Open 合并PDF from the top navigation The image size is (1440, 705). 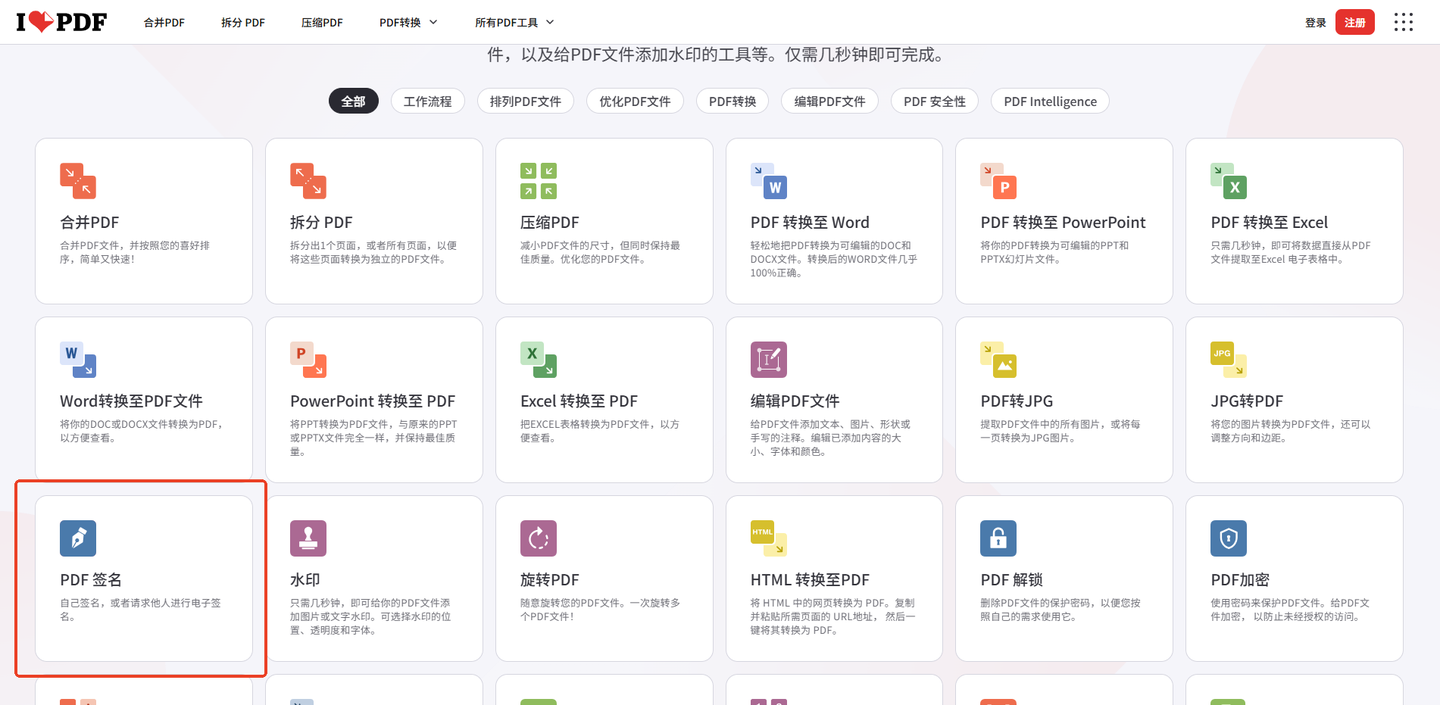[164, 22]
